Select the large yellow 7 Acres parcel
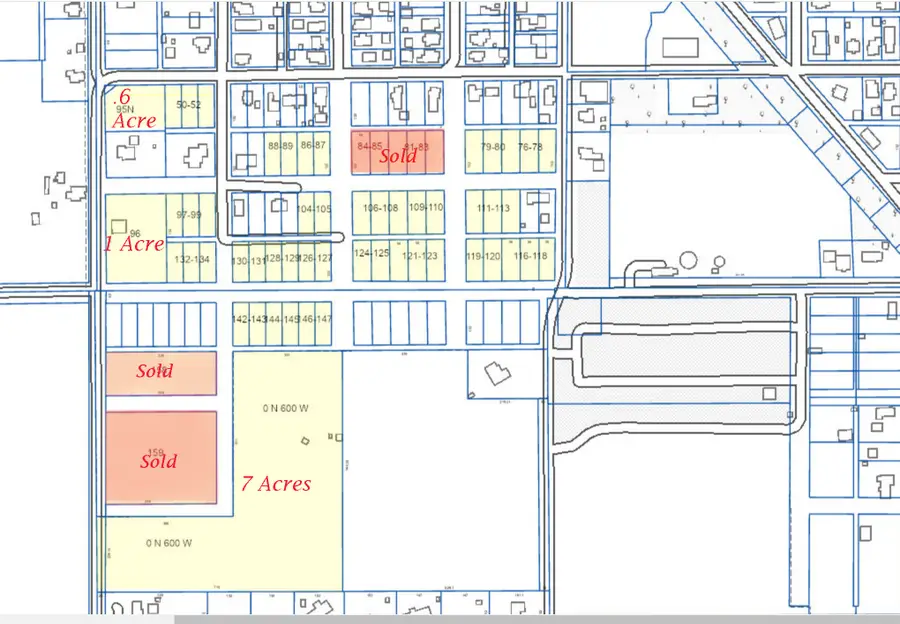Viewport: 900px width, 624px height. (276, 484)
